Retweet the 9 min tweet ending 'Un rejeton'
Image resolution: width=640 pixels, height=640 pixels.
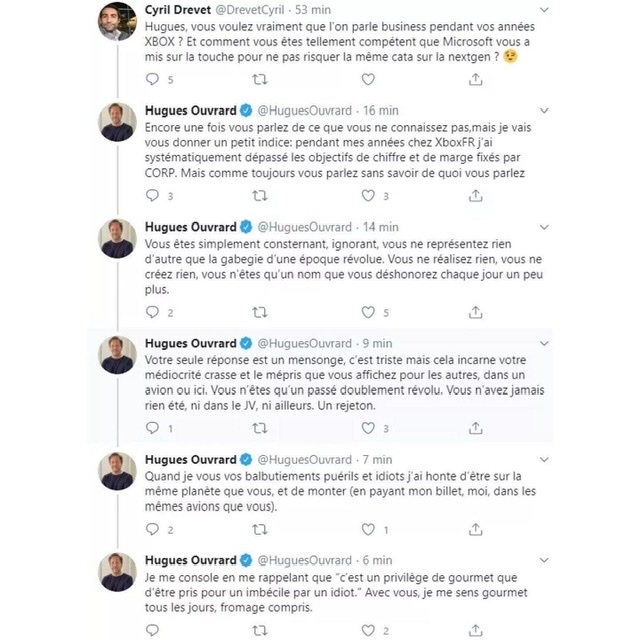[x=261, y=428]
